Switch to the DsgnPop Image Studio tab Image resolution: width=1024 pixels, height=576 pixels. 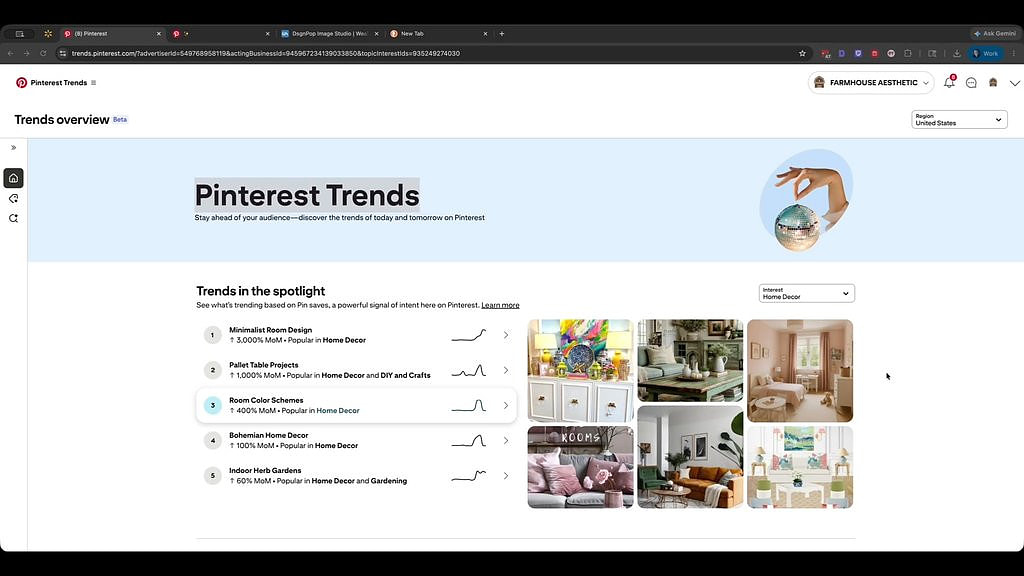[328, 33]
